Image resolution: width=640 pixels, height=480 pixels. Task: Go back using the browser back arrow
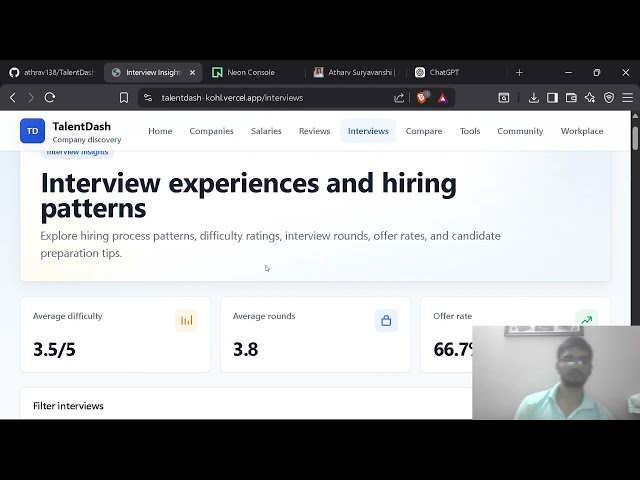pos(13,98)
